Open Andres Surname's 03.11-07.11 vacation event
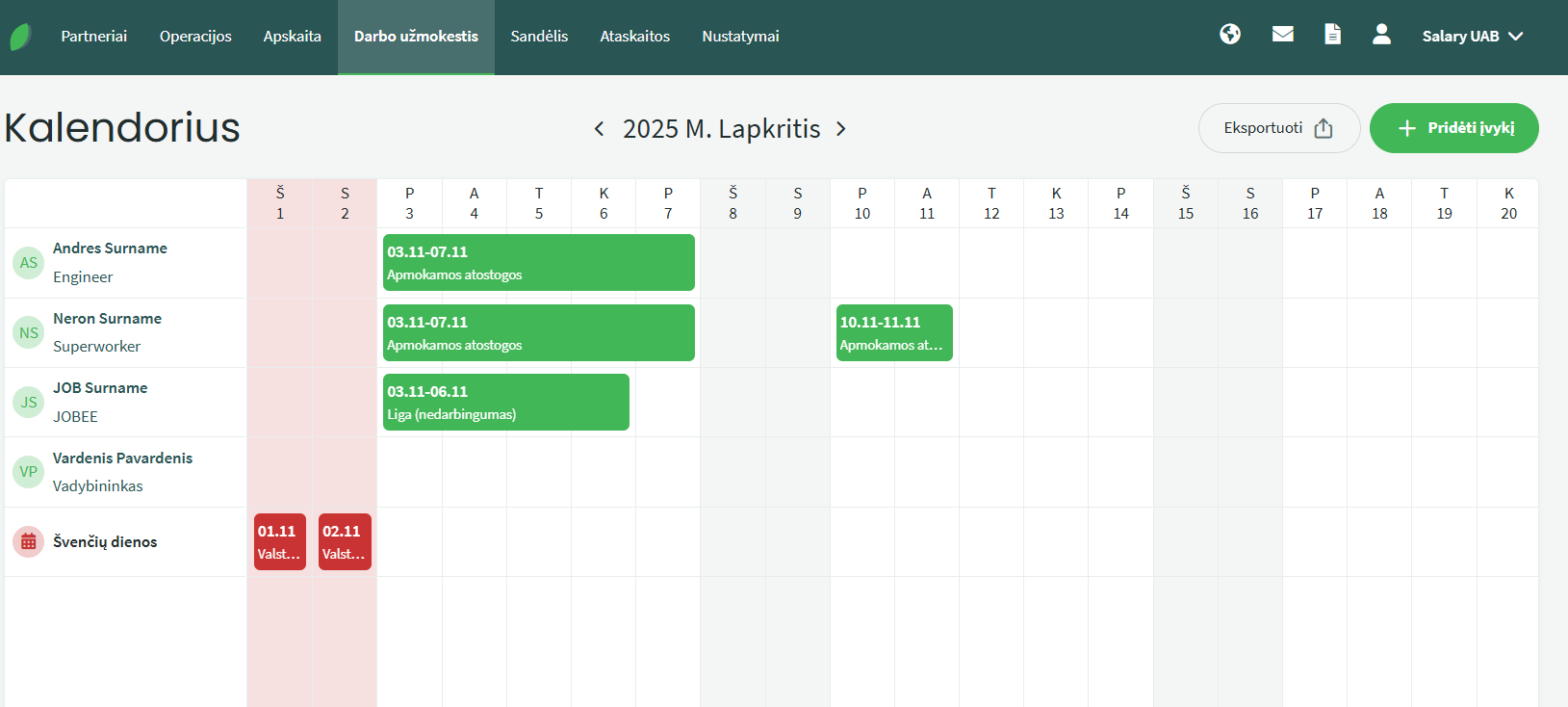Viewport: 1568px width, 707px height. click(x=538, y=263)
